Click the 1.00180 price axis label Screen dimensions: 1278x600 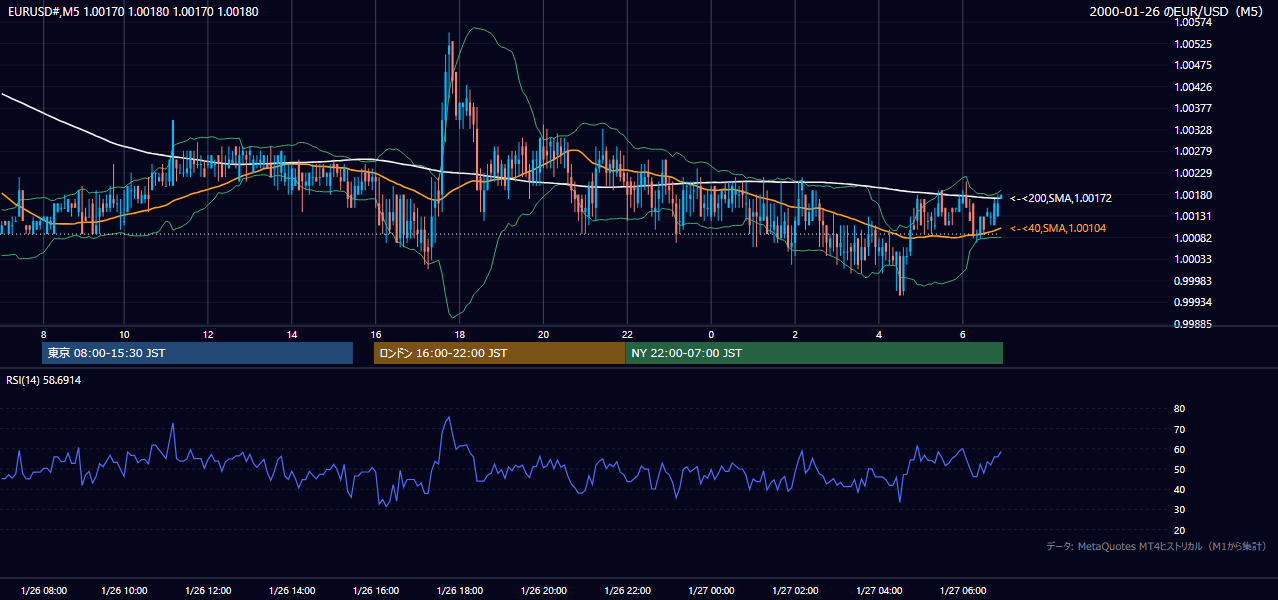coord(1193,194)
